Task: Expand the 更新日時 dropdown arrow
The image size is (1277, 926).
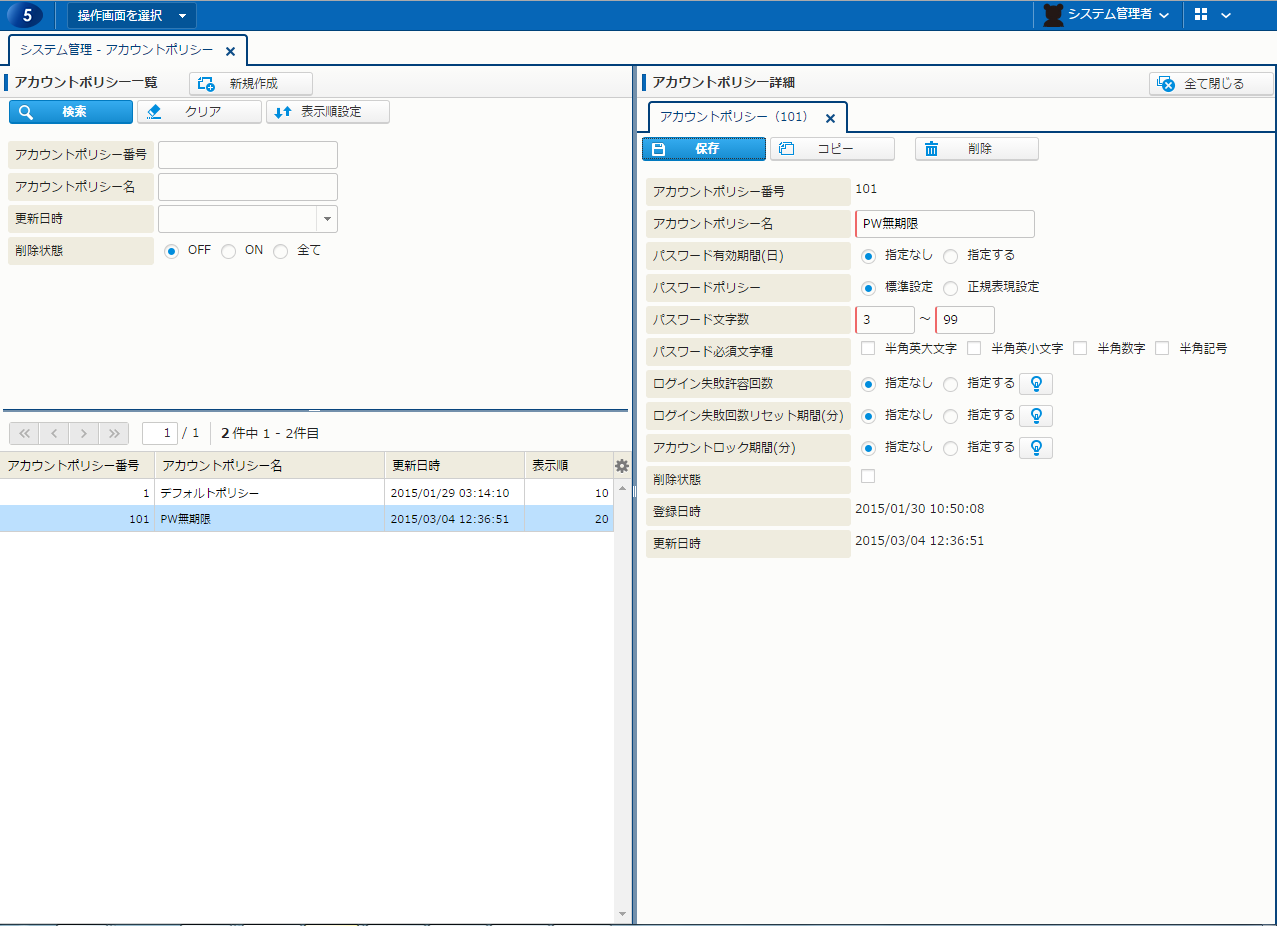Action: (327, 219)
